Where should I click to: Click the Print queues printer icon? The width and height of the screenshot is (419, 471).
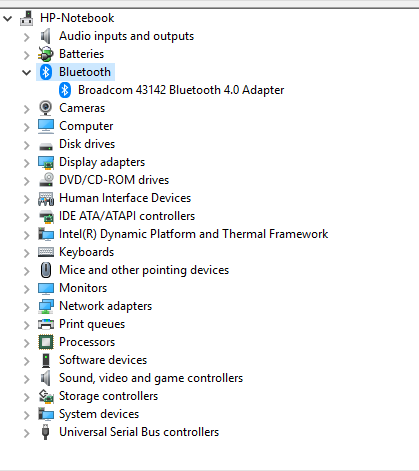(x=46, y=324)
